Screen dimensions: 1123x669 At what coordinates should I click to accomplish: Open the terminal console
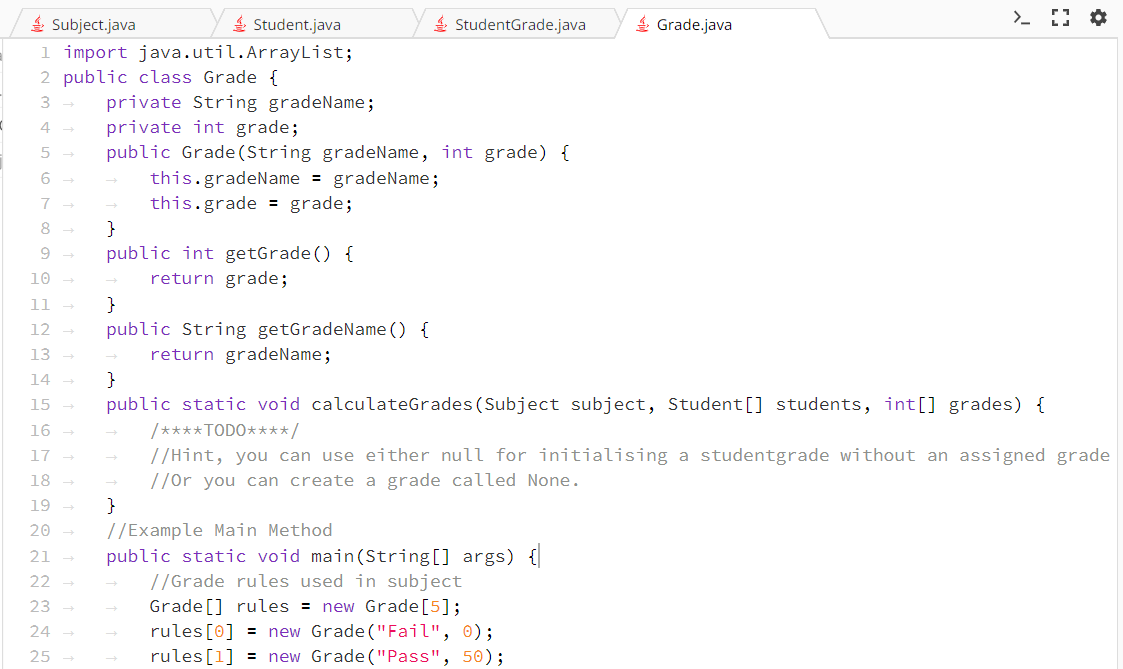(1021, 17)
